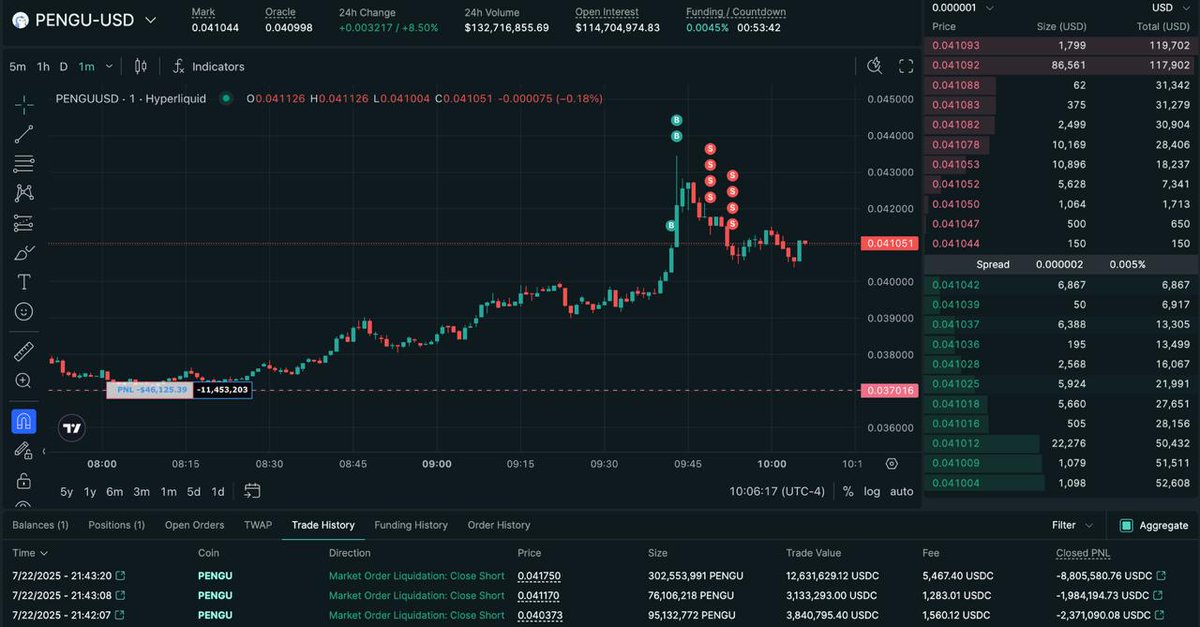Toggle log scale on price axis
The height and width of the screenshot is (627, 1200).
click(x=872, y=491)
